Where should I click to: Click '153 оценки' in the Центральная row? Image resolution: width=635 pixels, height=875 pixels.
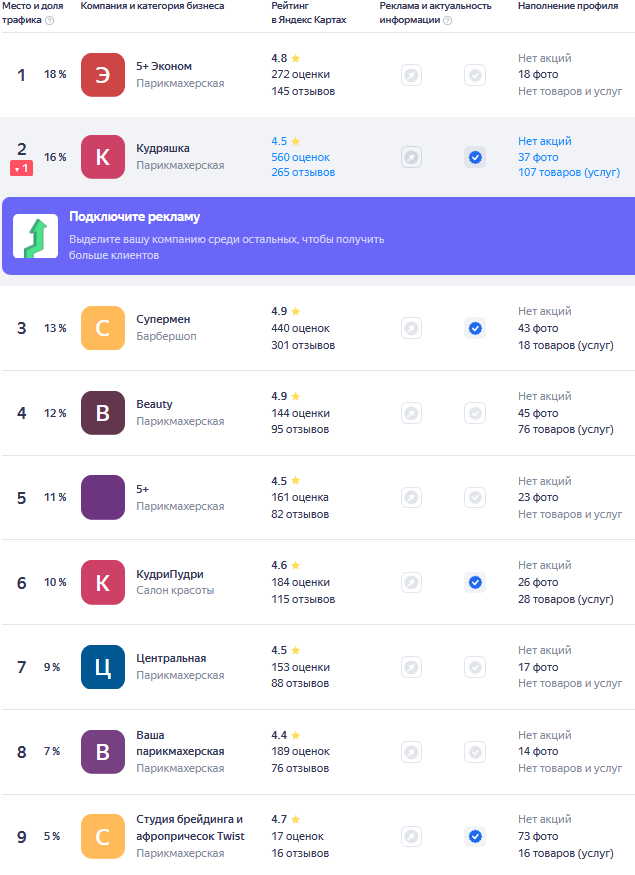(x=300, y=667)
